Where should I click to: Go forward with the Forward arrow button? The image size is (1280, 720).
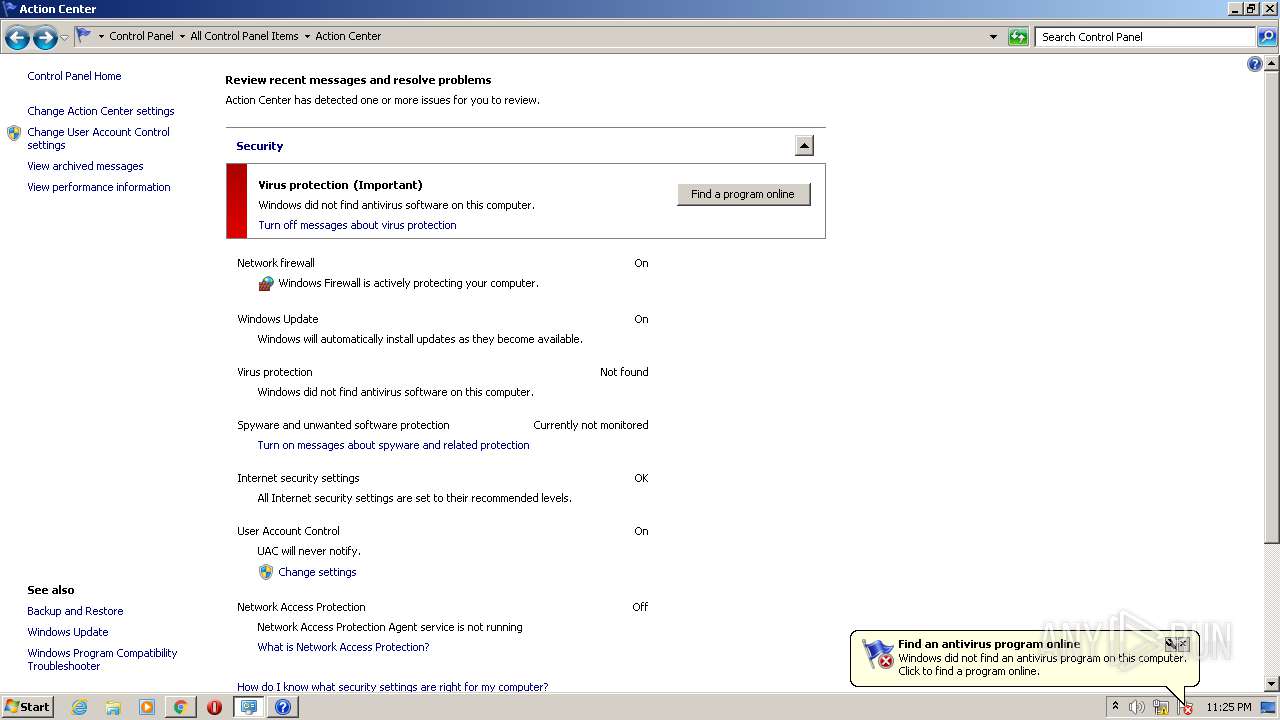[x=45, y=38]
